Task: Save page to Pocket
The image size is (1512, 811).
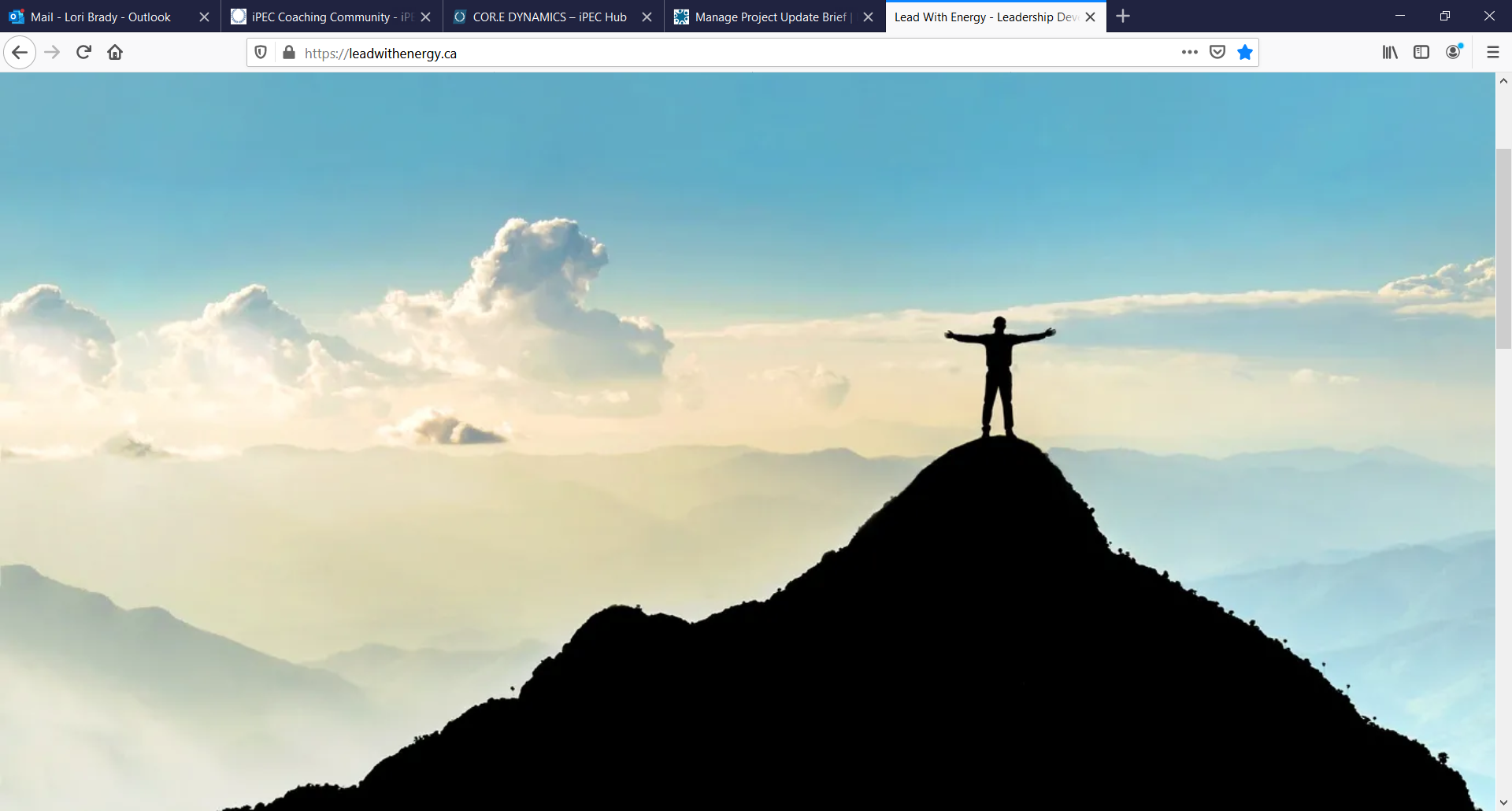Action: click(1217, 53)
